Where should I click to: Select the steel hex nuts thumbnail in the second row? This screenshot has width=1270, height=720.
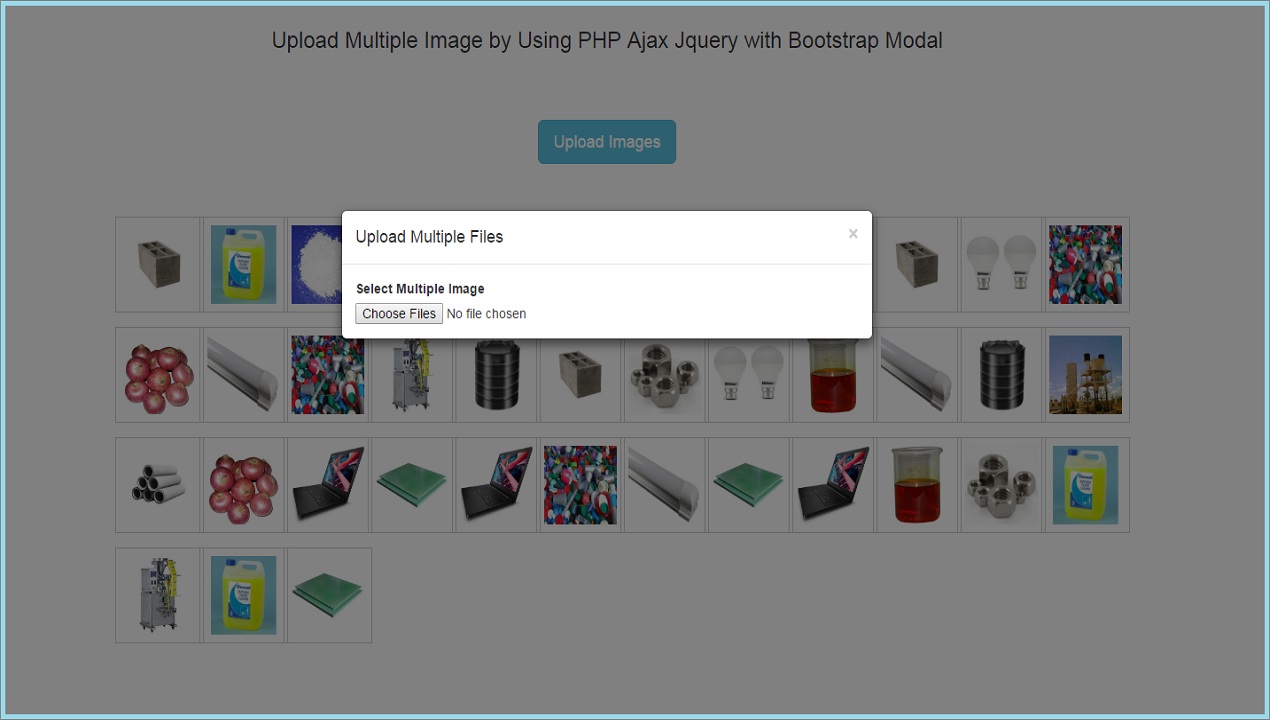tap(664, 374)
